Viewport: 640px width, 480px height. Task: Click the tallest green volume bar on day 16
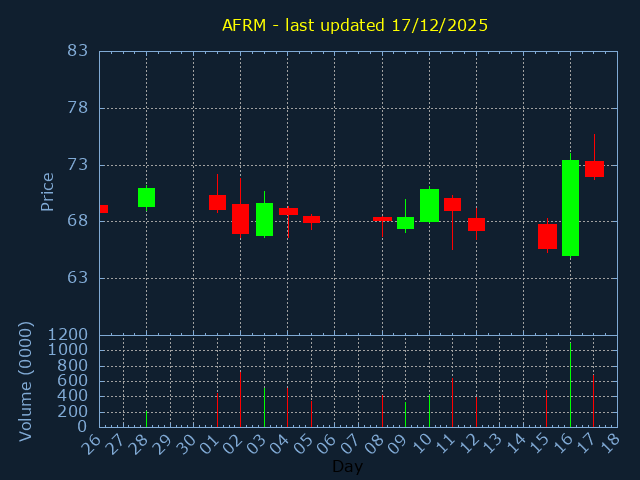click(x=570, y=385)
